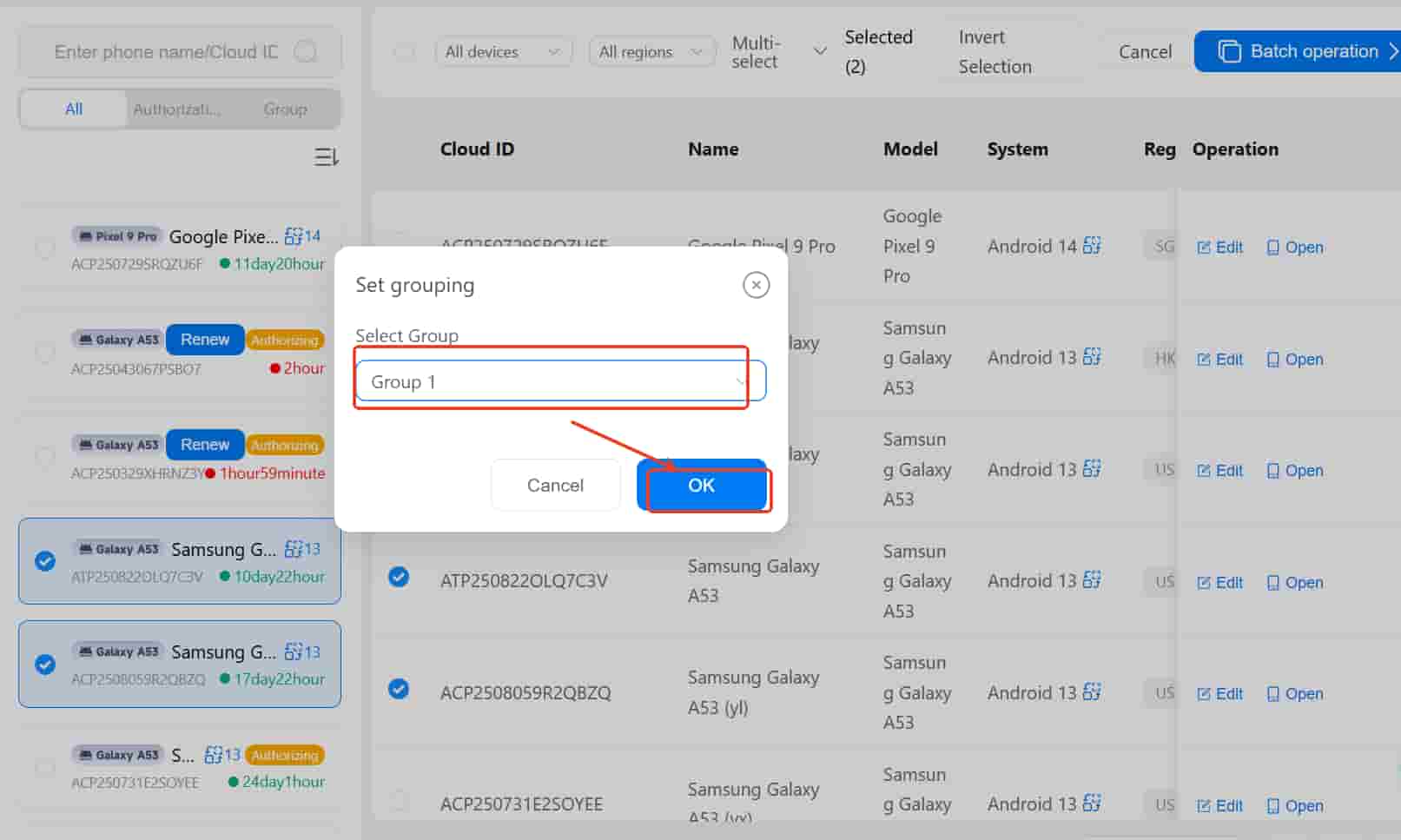Close the Set grouping dialog

[x=756, y=285]
